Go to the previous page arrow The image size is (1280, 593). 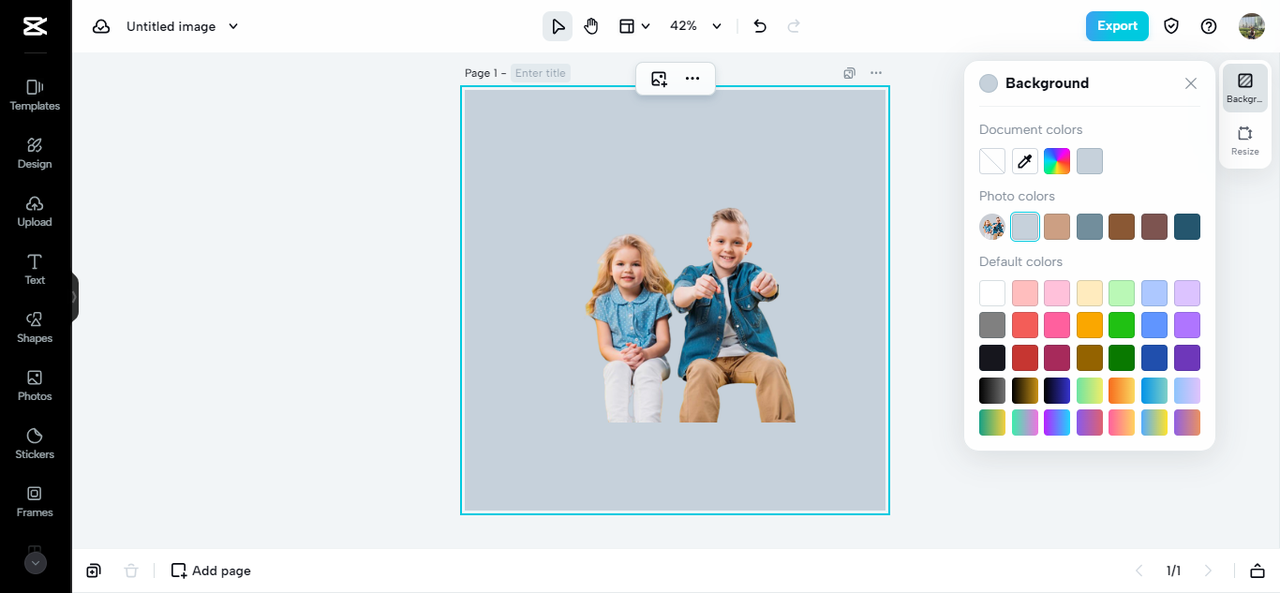(1139, 571)
